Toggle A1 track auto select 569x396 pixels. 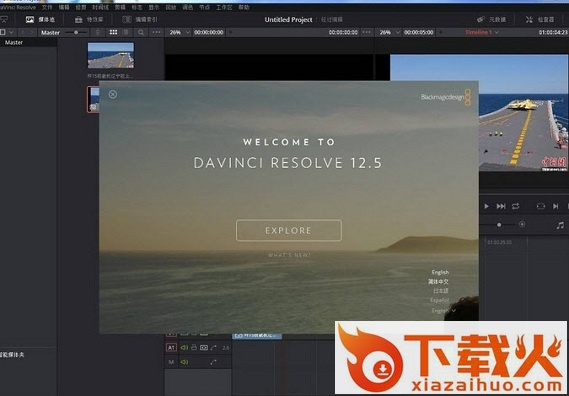point(204,348)
